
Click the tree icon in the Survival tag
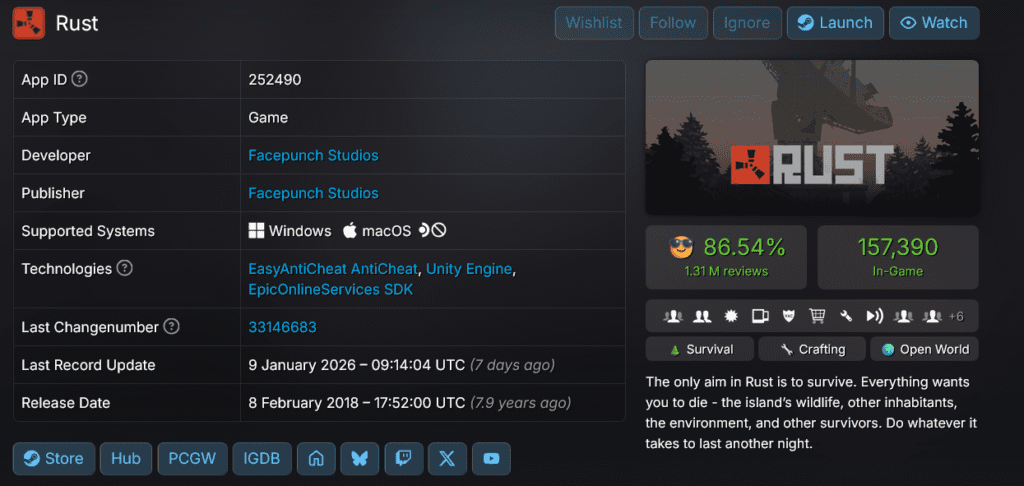pos(675,349)
